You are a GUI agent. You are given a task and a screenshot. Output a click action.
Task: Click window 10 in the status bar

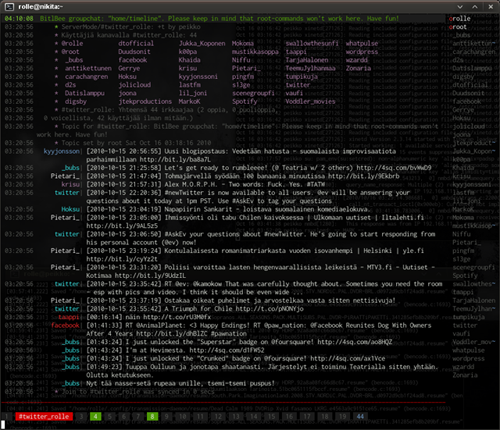183,416
